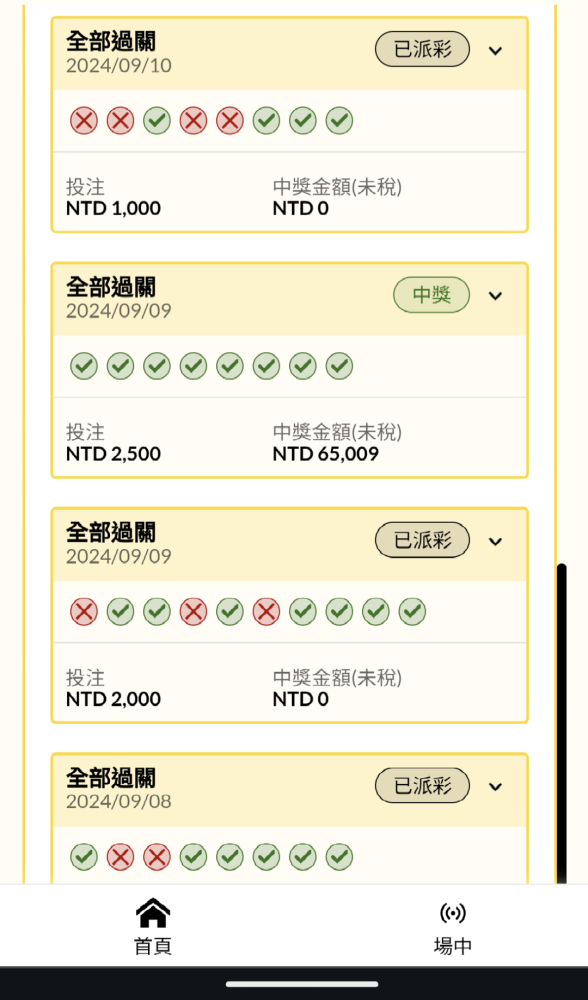This screenshot has height=1000, width=588.
Task: Tap the Home house icon
Action: [153, 913]
